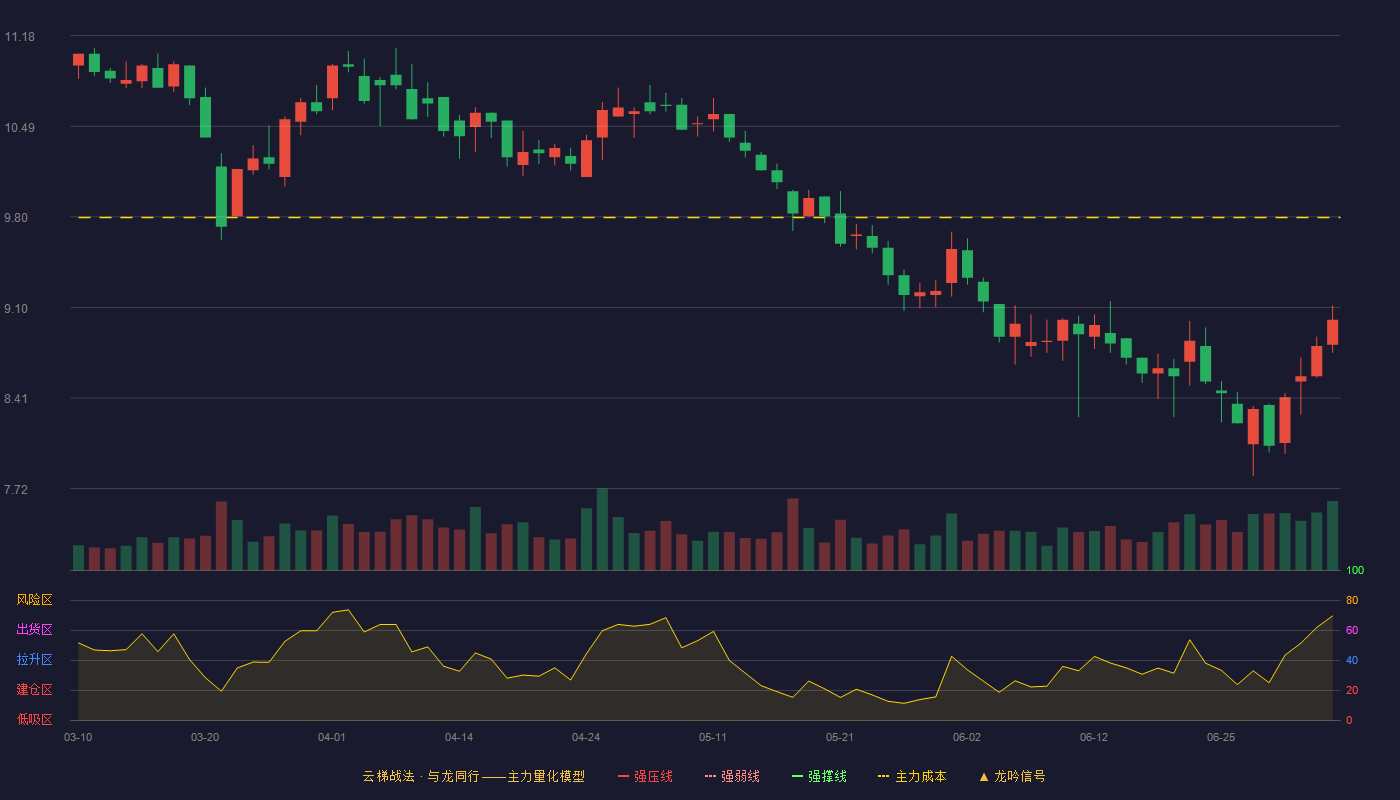Click the green 强撑线 legend line icon
Screen dimensions: 1400x800
click(x=797, y=776)
